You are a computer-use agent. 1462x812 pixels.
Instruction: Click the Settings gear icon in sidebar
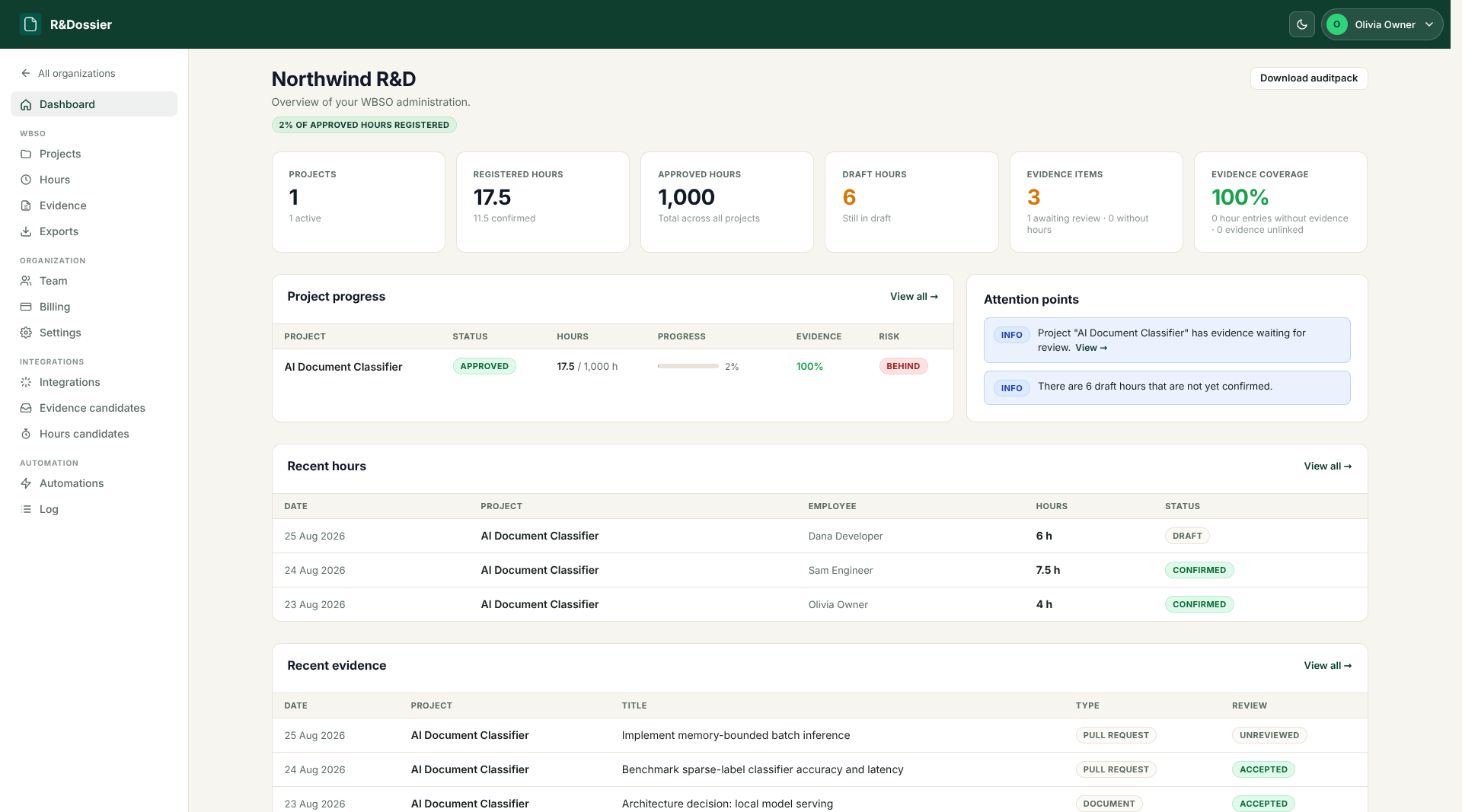(x=26, y=333)
